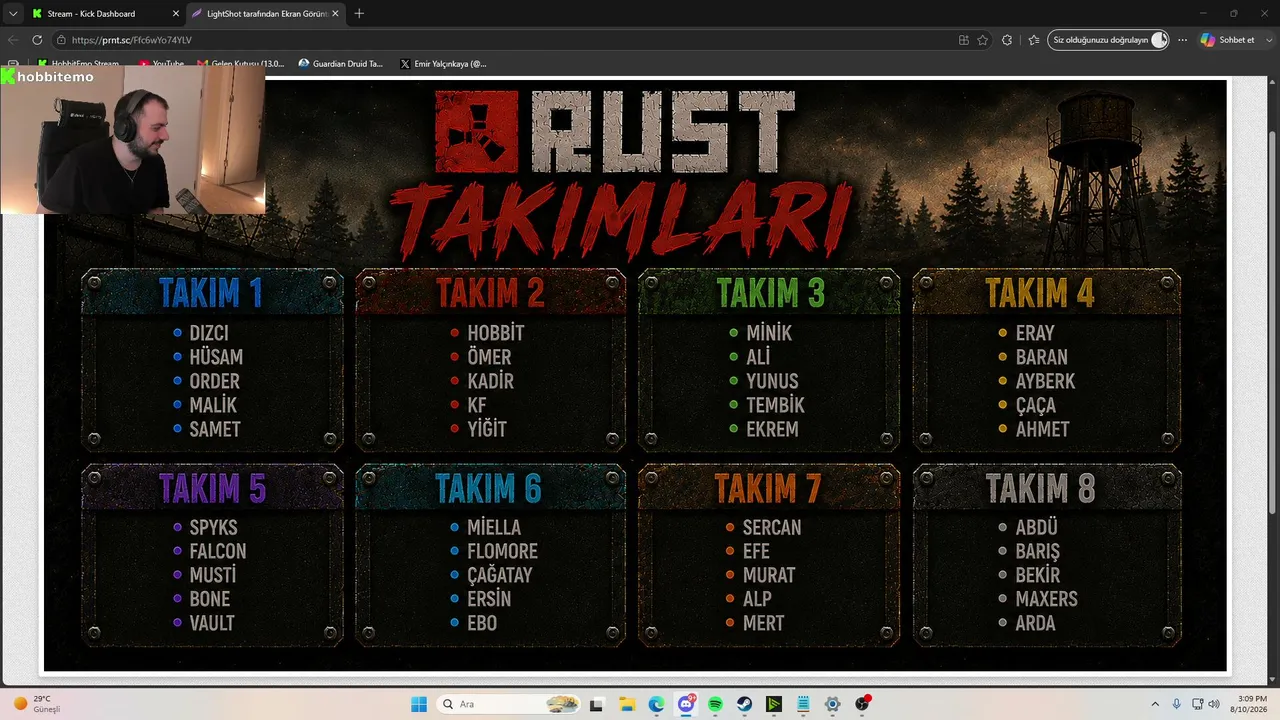1280x720 pixels.
Task: Open the weather widget showing 29°C
Action: click(x=38, y=704)
